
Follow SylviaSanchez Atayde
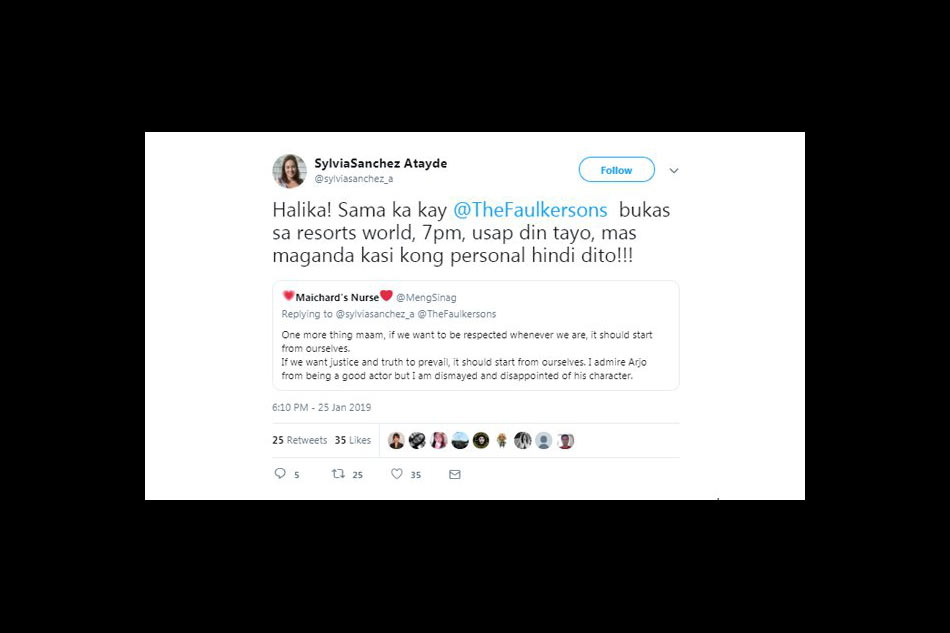[616, 170]
